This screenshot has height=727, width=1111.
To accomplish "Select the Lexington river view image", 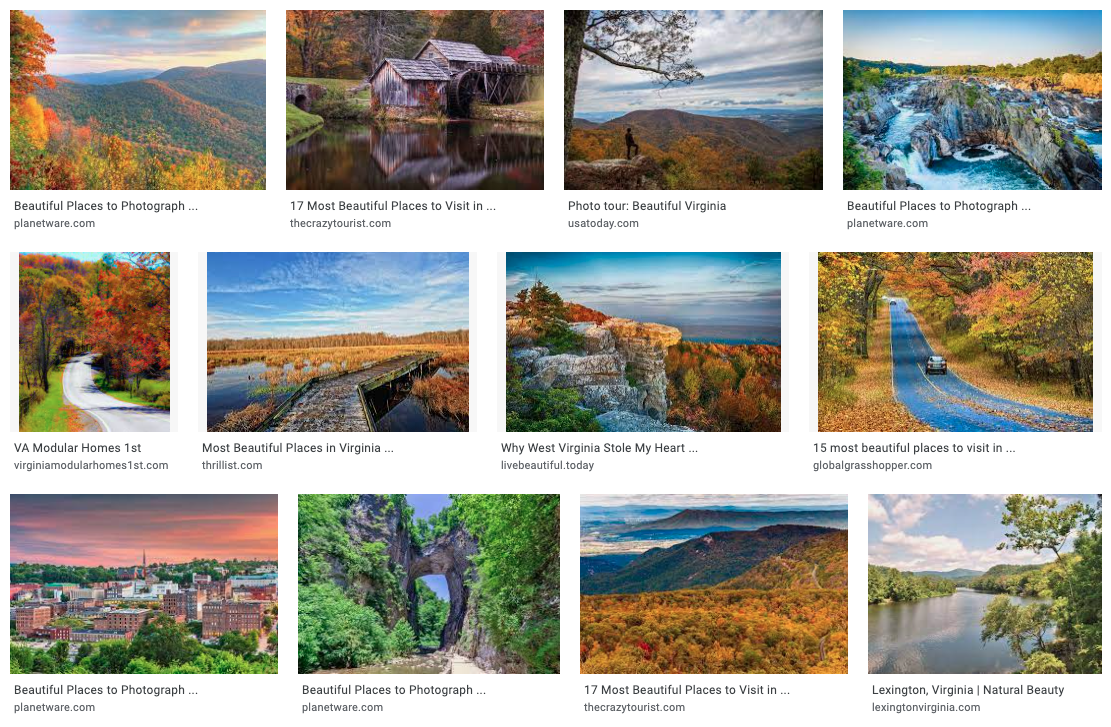I will click(x=985, y=584).
